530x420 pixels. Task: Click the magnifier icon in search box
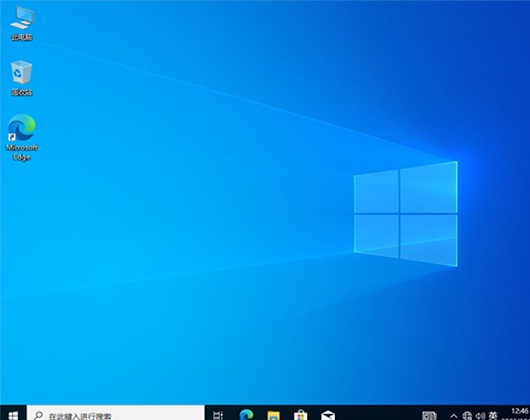click(38, 415)
